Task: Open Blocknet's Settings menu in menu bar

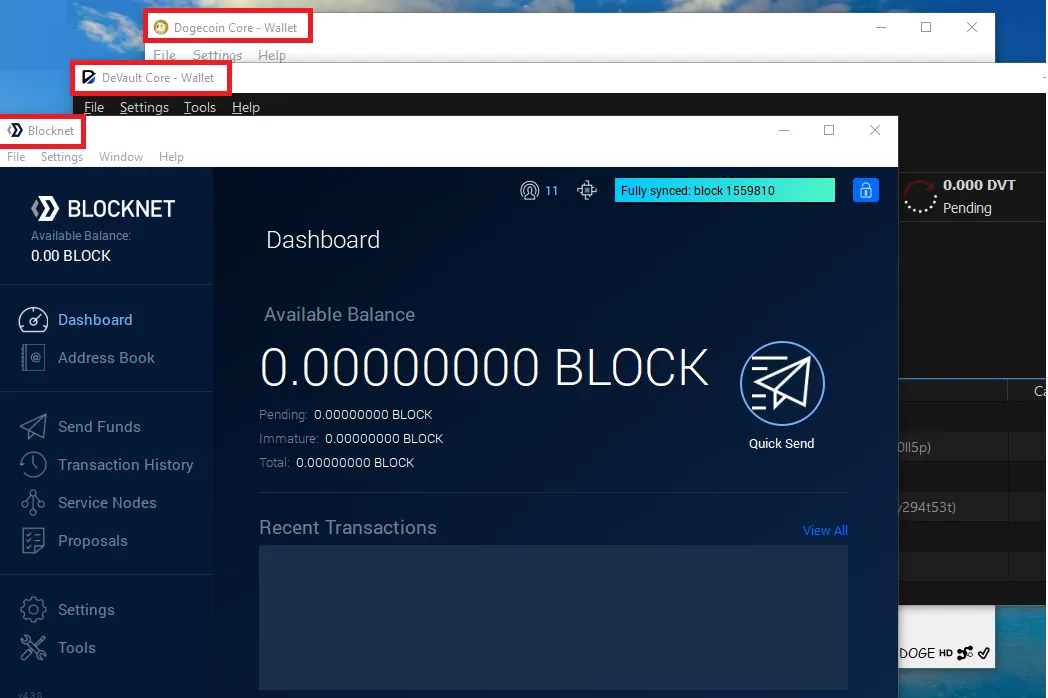Action: [61, 156]
